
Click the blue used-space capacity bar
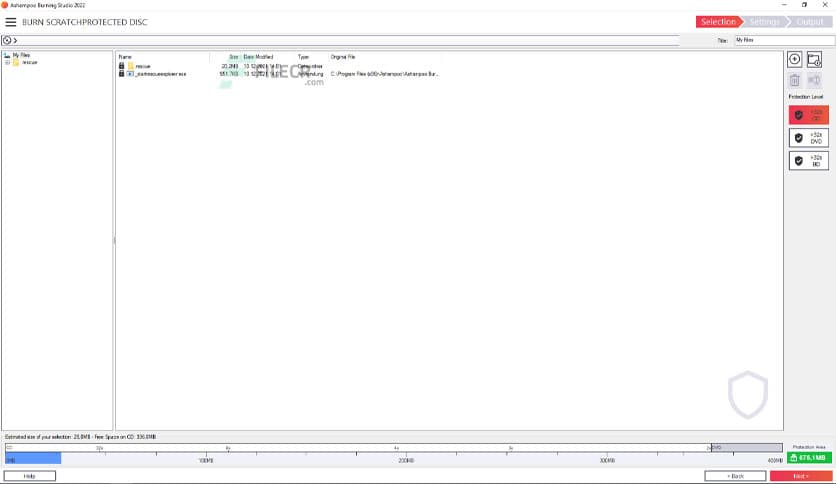point(33,458)
